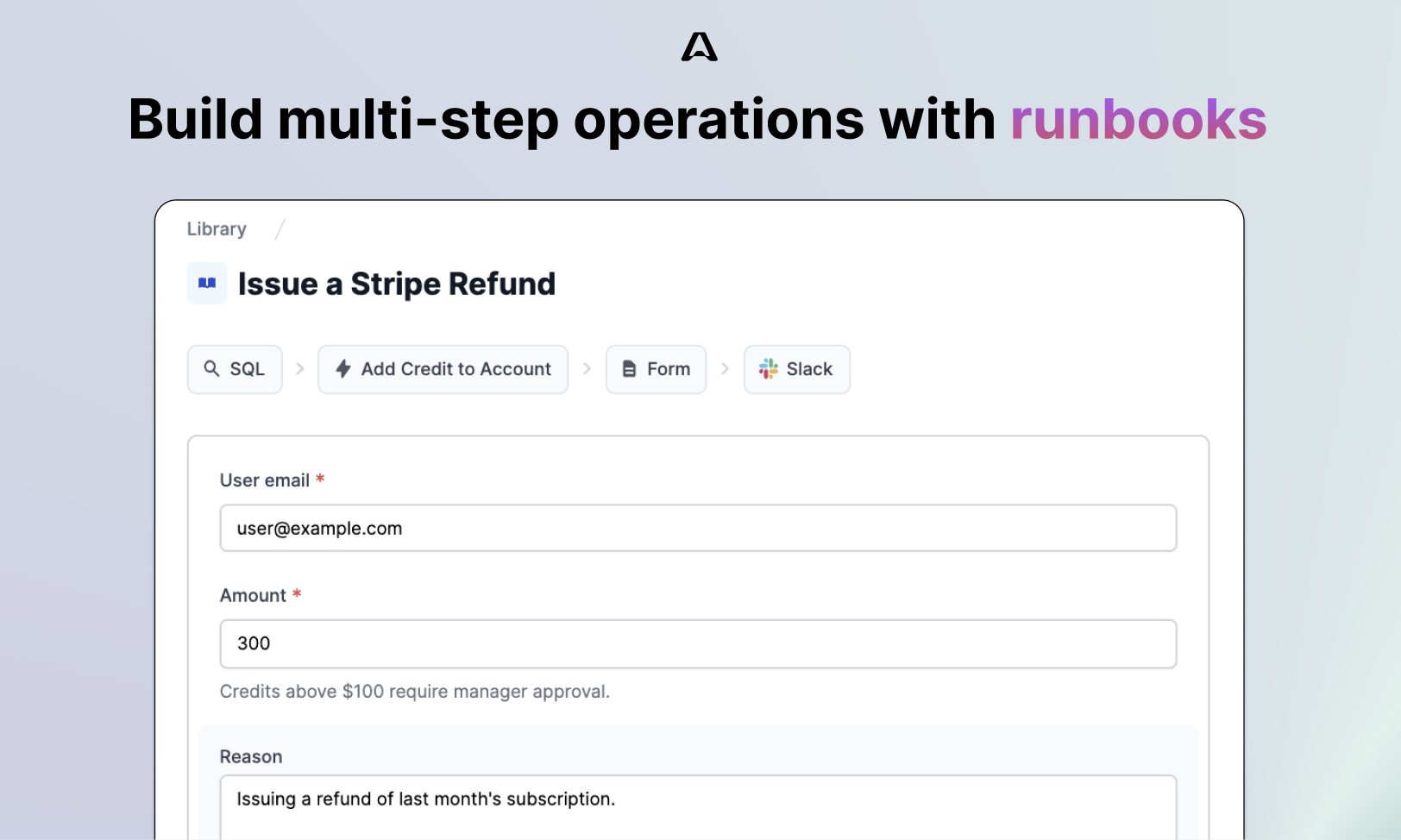Viewport: 1401px width, 840px height.
Task: Focus the User email input field
Action: click(698, 528)
